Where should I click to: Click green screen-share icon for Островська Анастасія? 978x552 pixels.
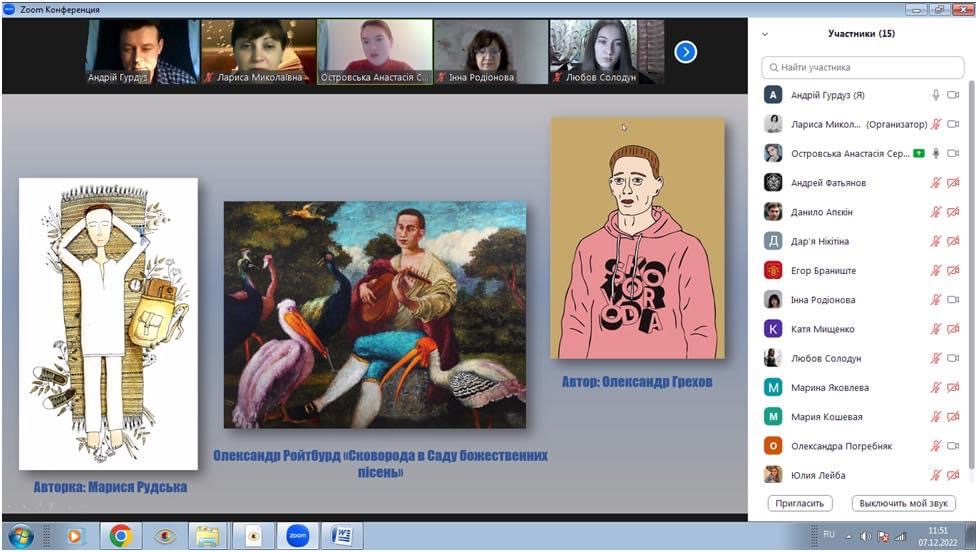[919, 153]
